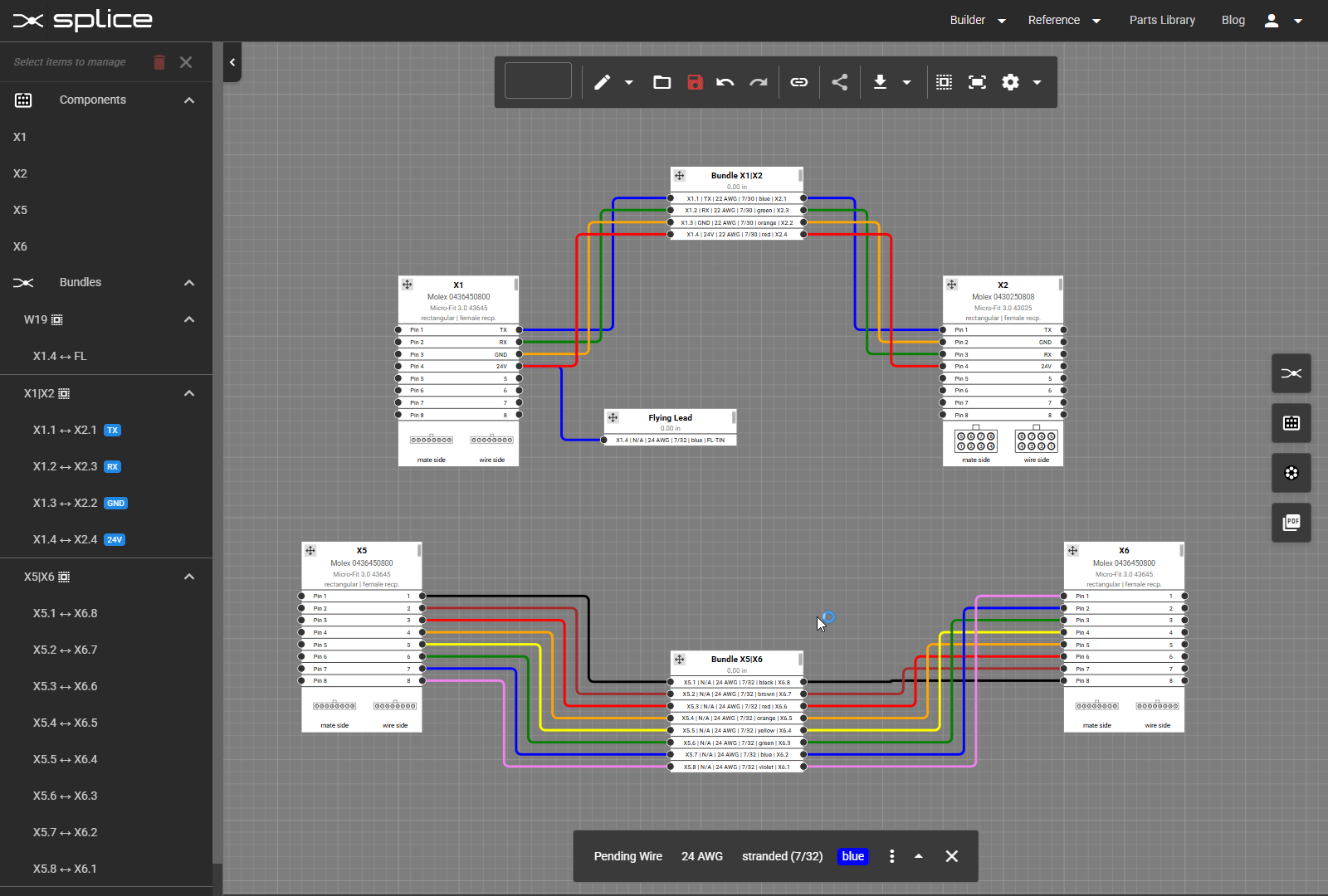
Task: Open the Reference menu
Action: [x=1063, y=20]
